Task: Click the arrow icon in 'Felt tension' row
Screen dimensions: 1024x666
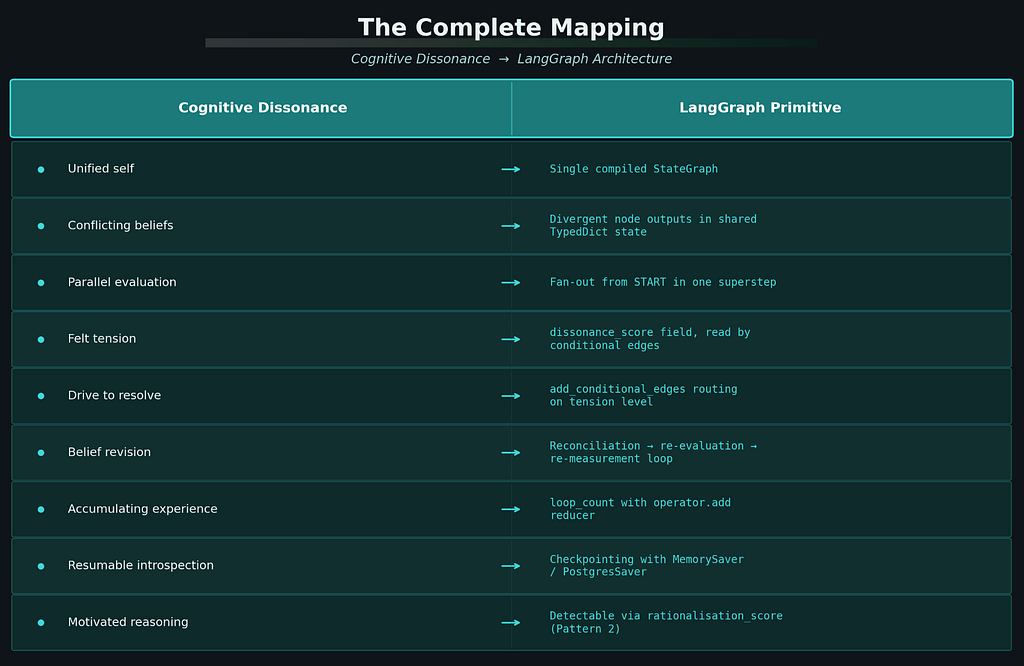Action: (x=511, y=340)
